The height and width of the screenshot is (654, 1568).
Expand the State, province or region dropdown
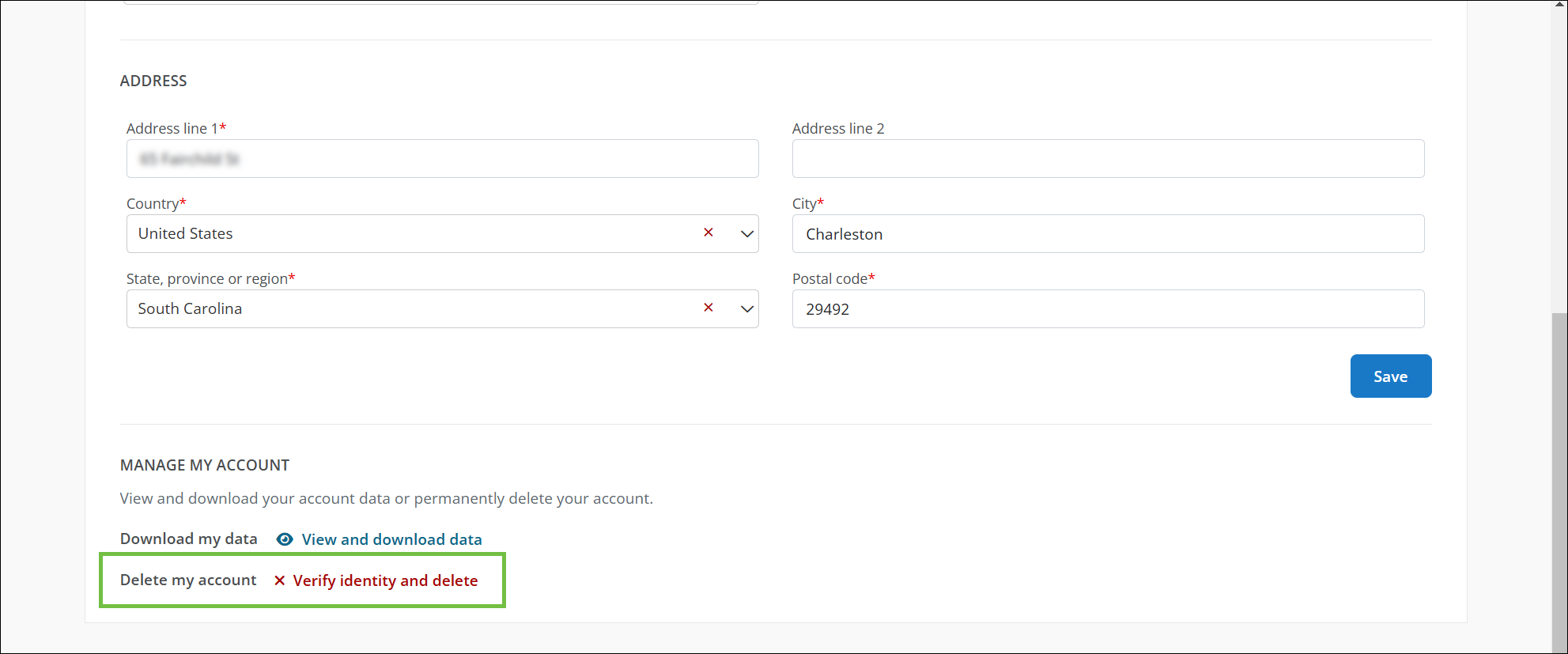pyautogui.click(x=746, y=308)
